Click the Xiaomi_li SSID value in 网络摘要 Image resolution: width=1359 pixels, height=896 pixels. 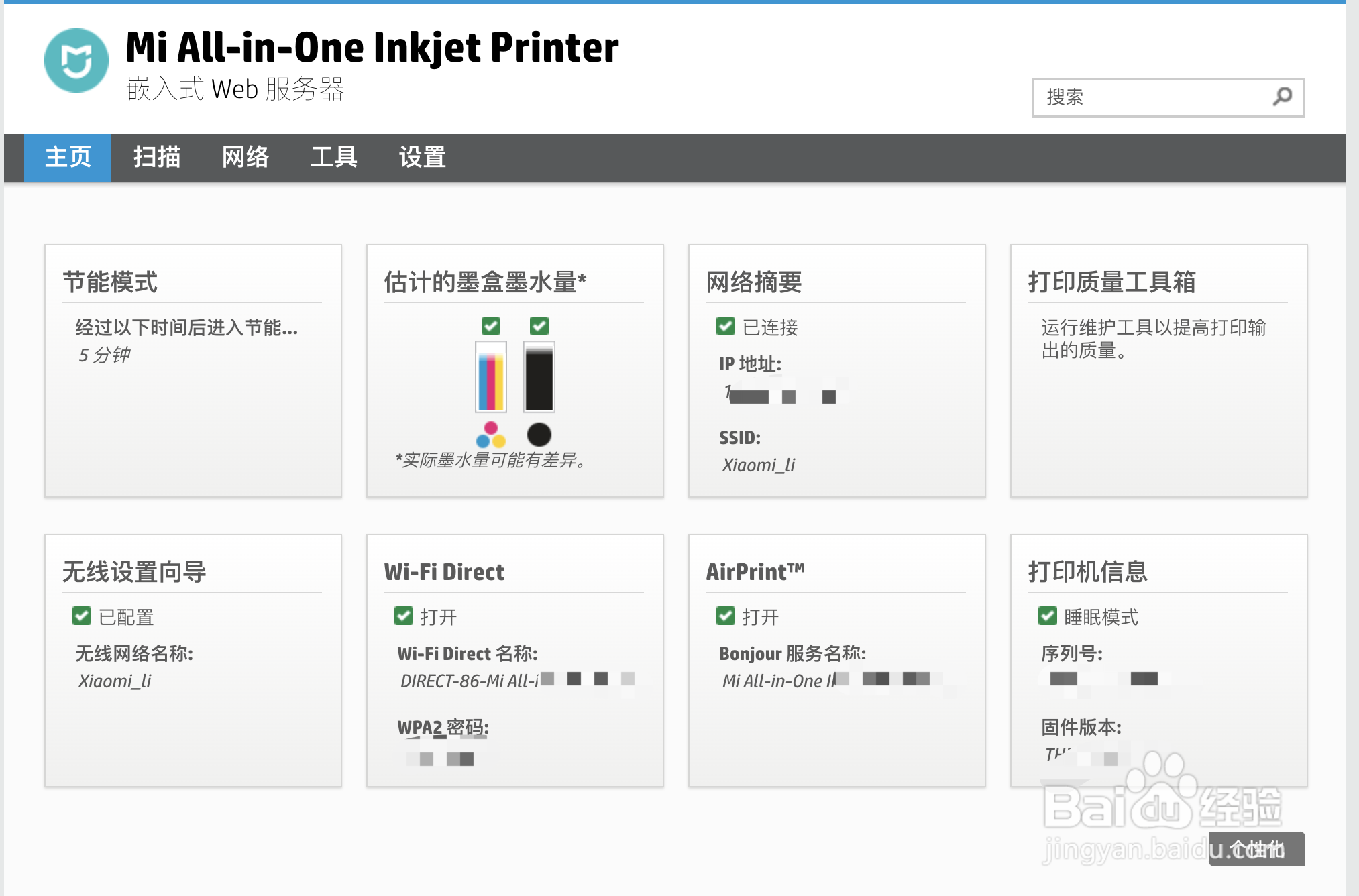click(759, 465)
